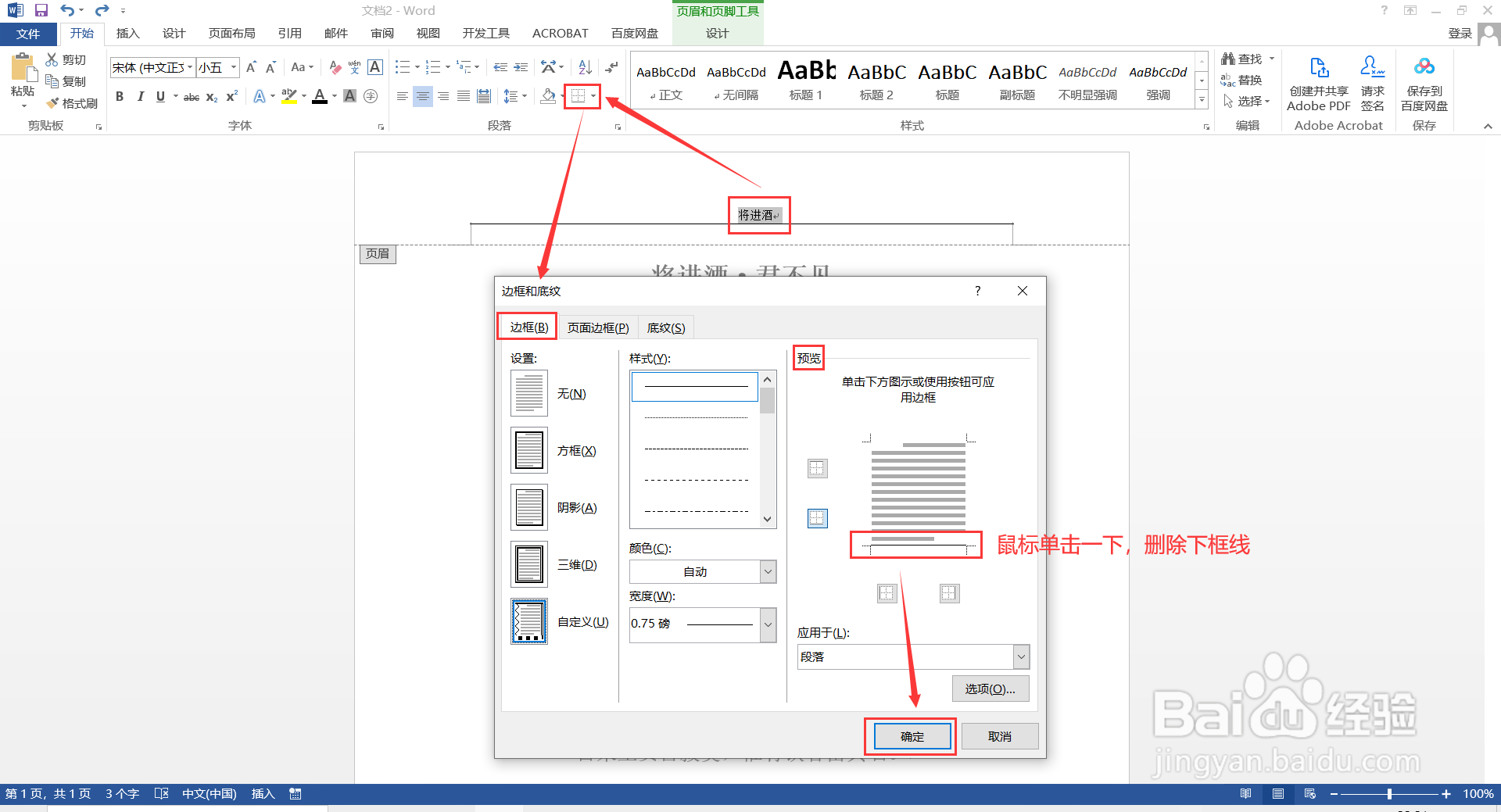Apply italic formatting
Image resolution: width=1501 pixels, height=812 pixels.
[140, 96]
